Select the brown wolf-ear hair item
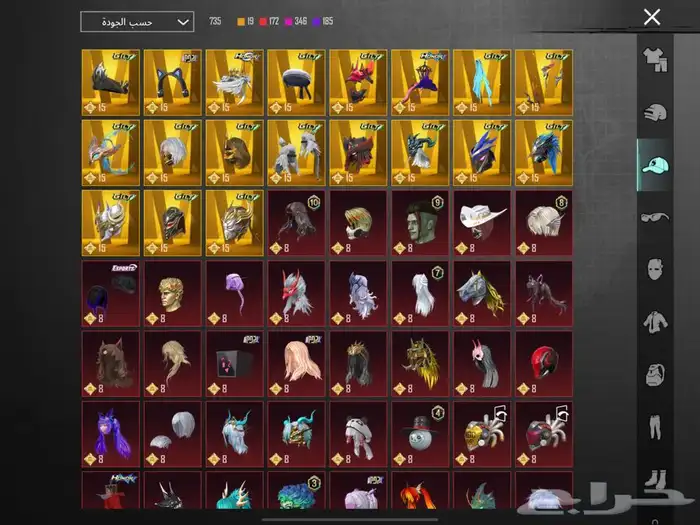Screen dimensions: 700x525 tap(111, 364)
